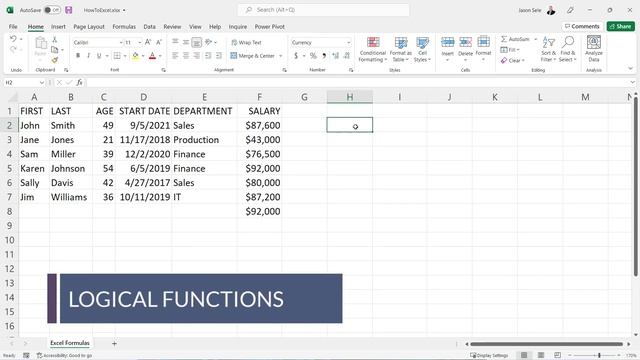Switch to the Data tab

pyautogui.click(x=149, y=27)
